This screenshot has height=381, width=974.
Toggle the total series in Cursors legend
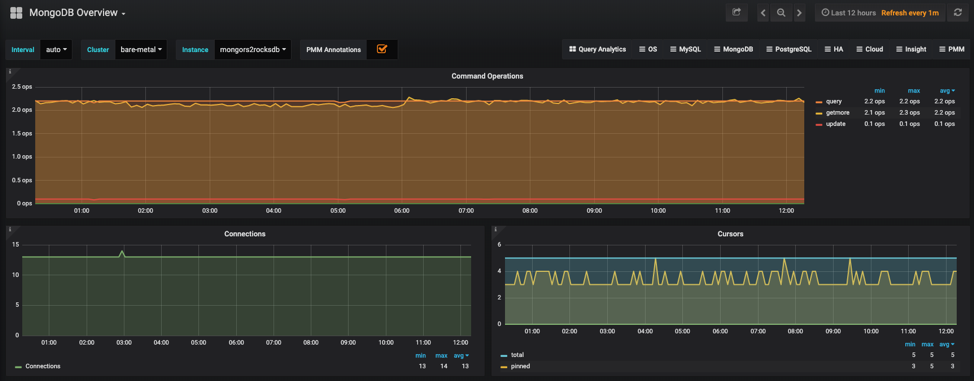[517, 355]
